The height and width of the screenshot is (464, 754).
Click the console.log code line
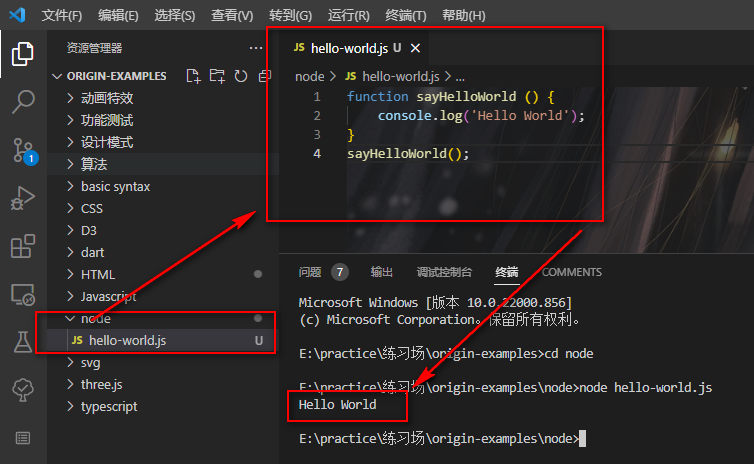click(x=481, y=116)
